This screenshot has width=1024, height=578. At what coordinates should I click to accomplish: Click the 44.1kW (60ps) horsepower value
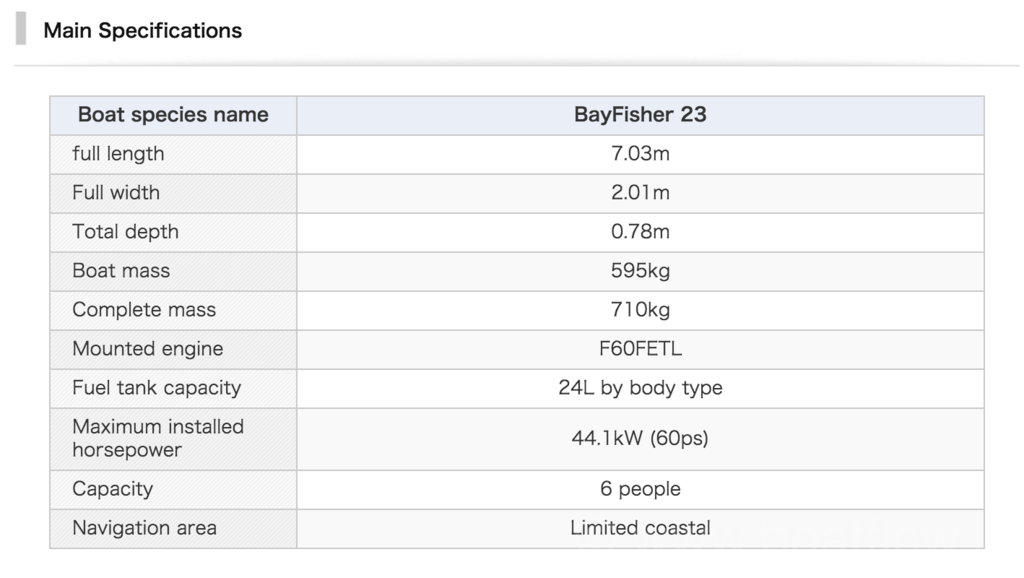pyautogui.click(x=640, y=438)
